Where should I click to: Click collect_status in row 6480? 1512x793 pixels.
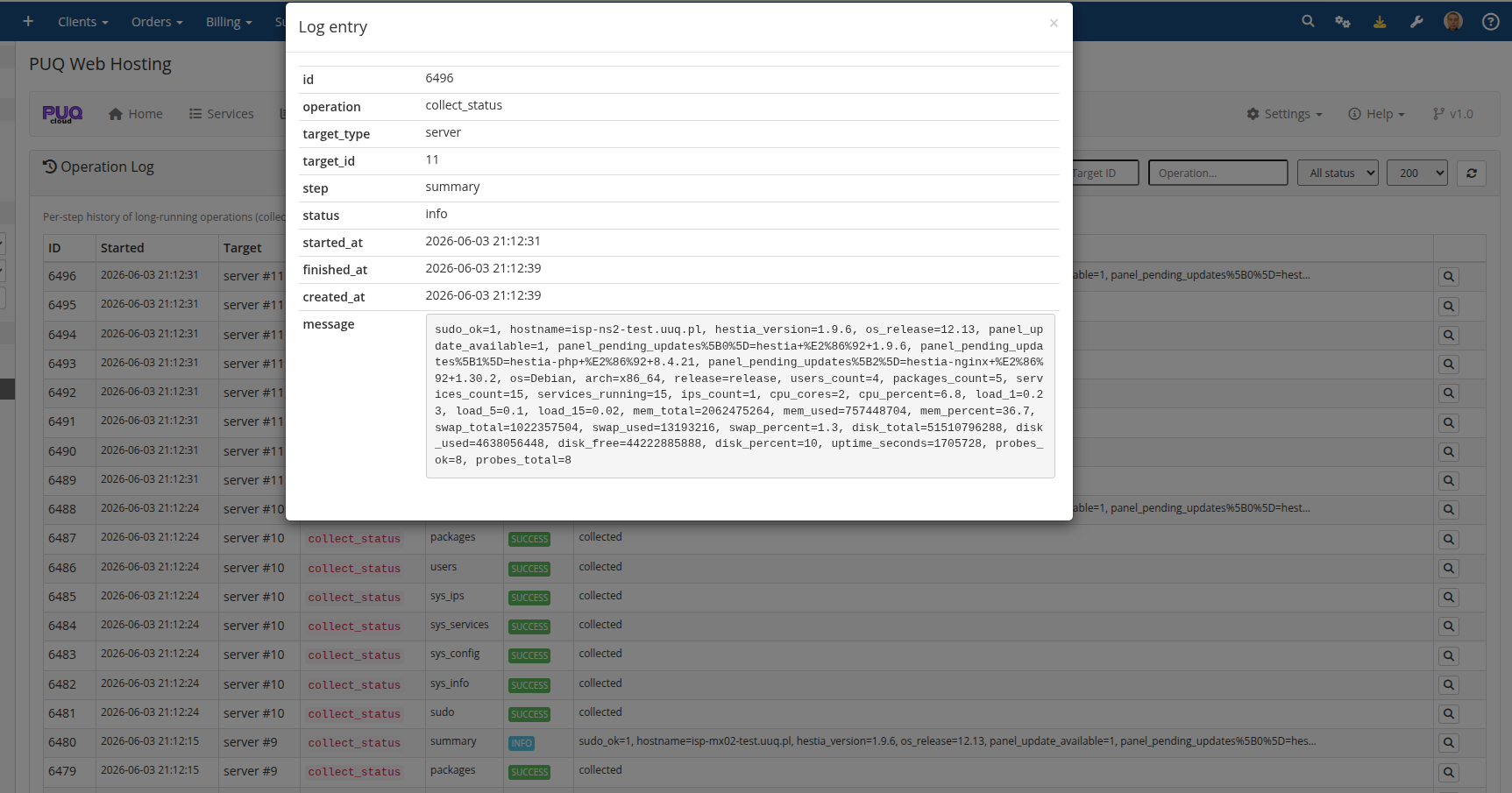point(354,743)
